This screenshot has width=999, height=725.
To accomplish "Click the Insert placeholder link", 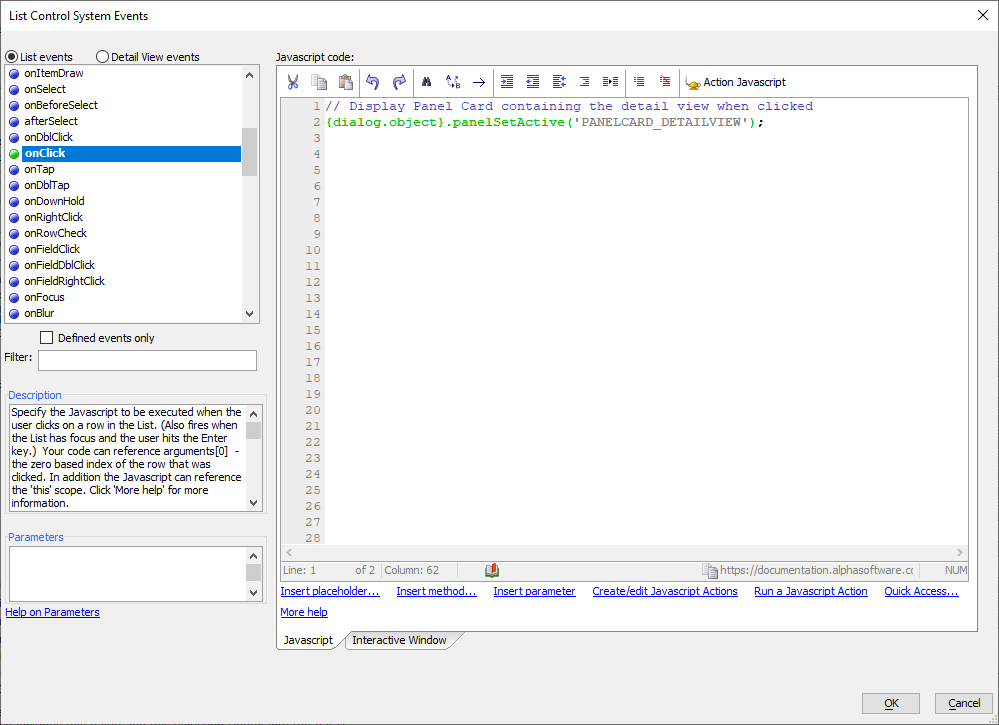I will 330,591.
